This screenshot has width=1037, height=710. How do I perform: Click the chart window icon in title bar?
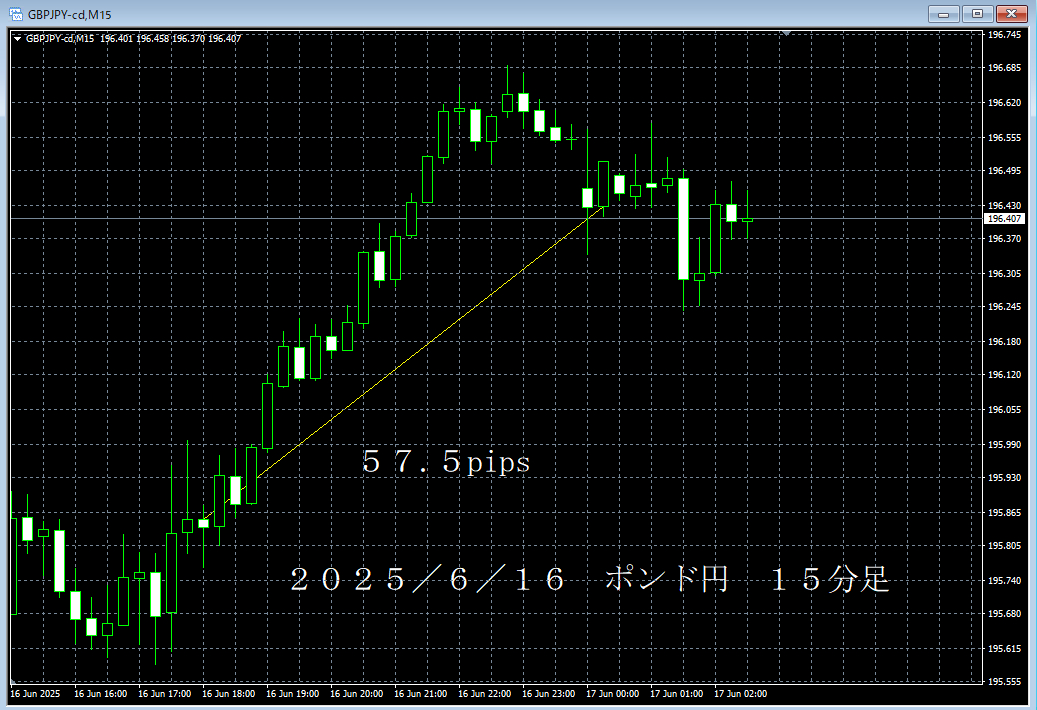coord(16,13)
